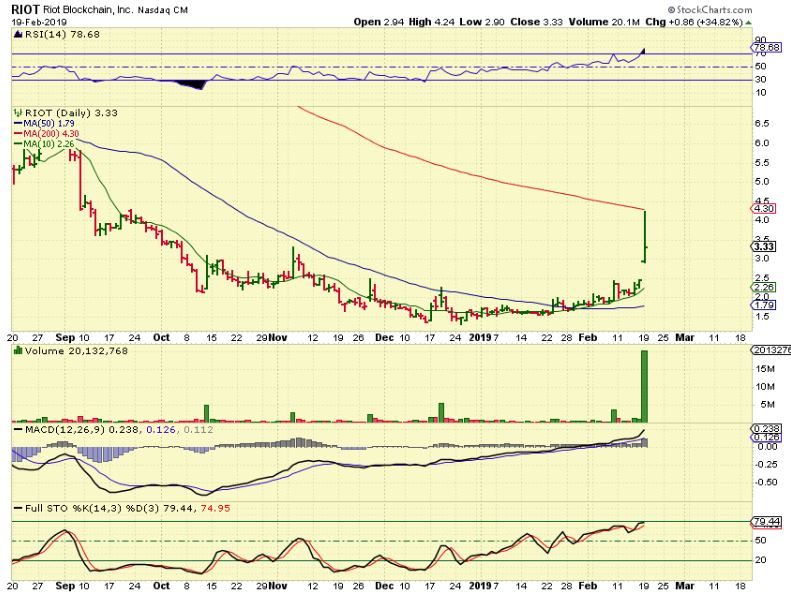Click the Volume 20.1M header value
The width and height of the screenshot is (791, 598).
click(604, 22)
